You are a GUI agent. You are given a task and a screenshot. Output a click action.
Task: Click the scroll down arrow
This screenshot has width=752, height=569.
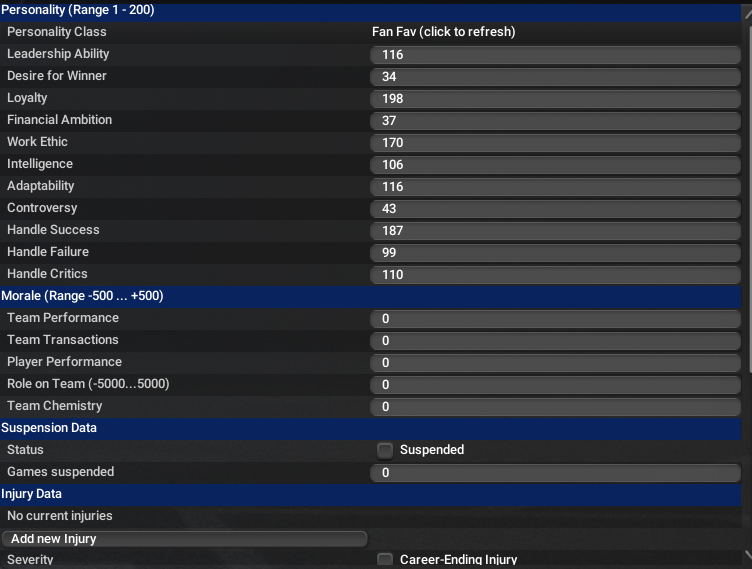click(x=747, y=554)
